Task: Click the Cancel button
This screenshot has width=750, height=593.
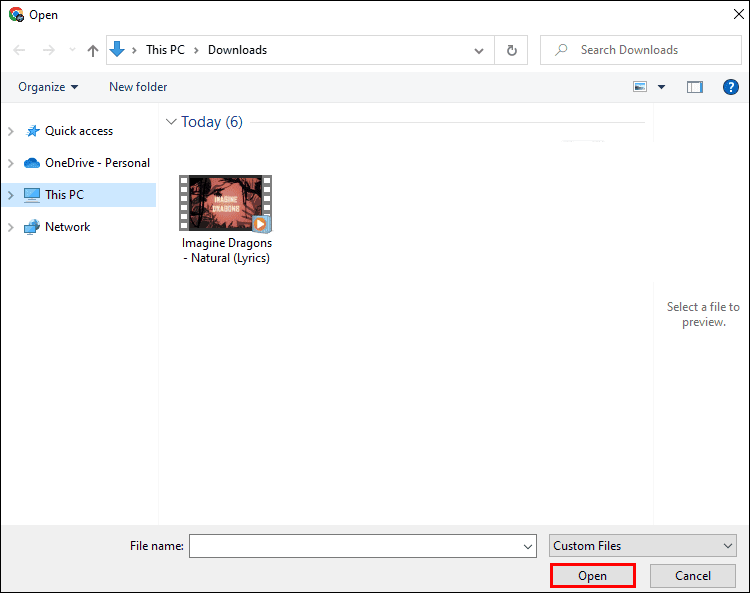Action: [692, 576]
